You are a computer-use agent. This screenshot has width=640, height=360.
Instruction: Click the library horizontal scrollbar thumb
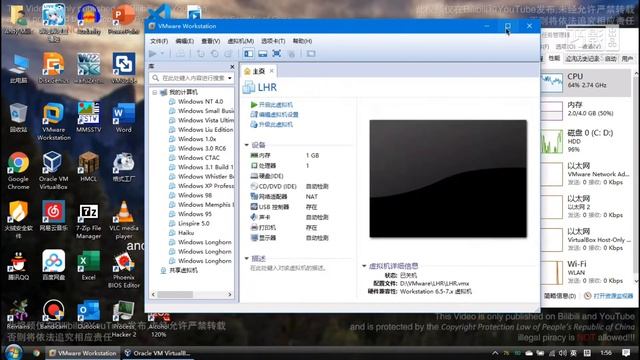175,294
